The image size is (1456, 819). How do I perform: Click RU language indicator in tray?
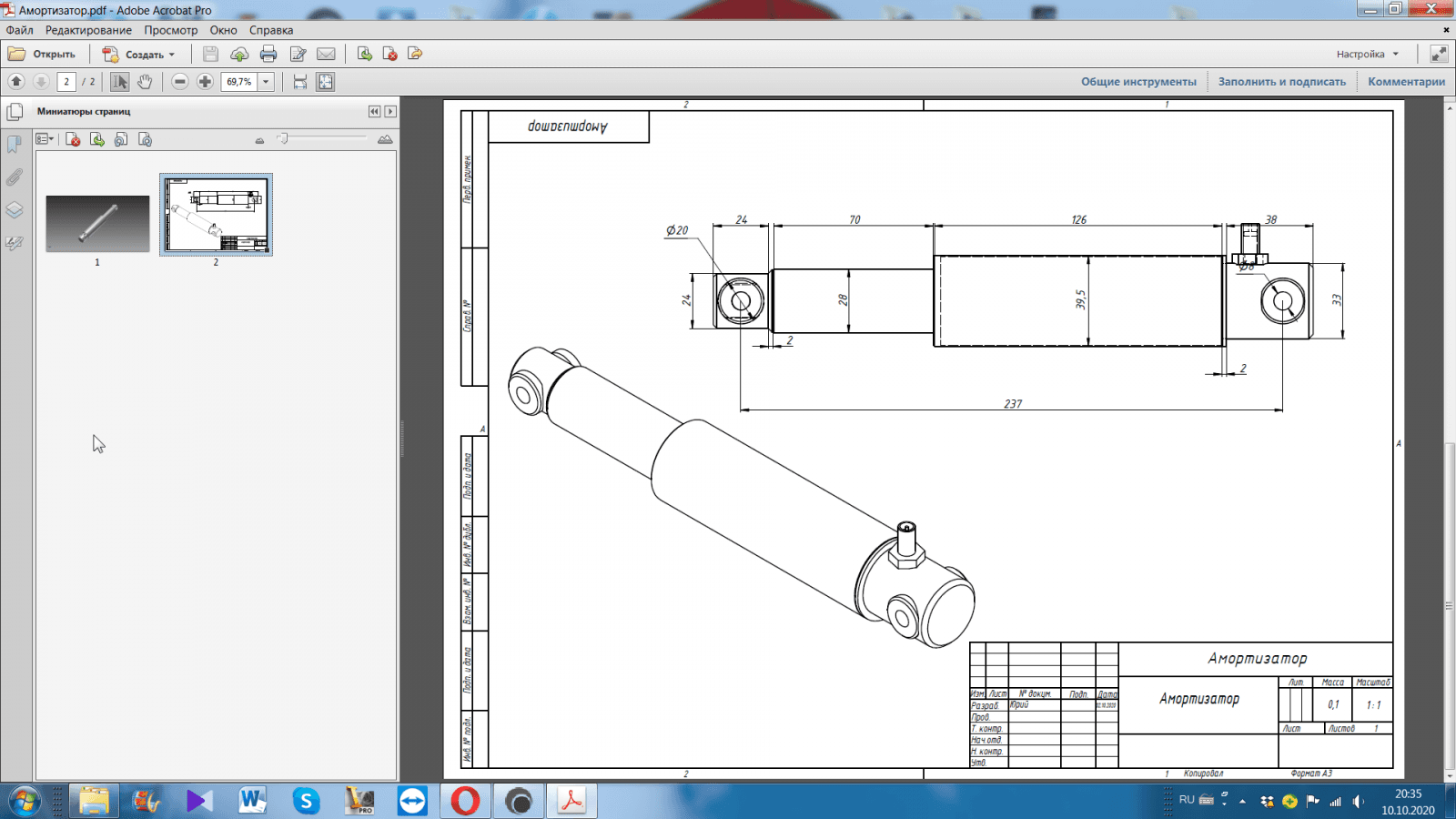1187,800
